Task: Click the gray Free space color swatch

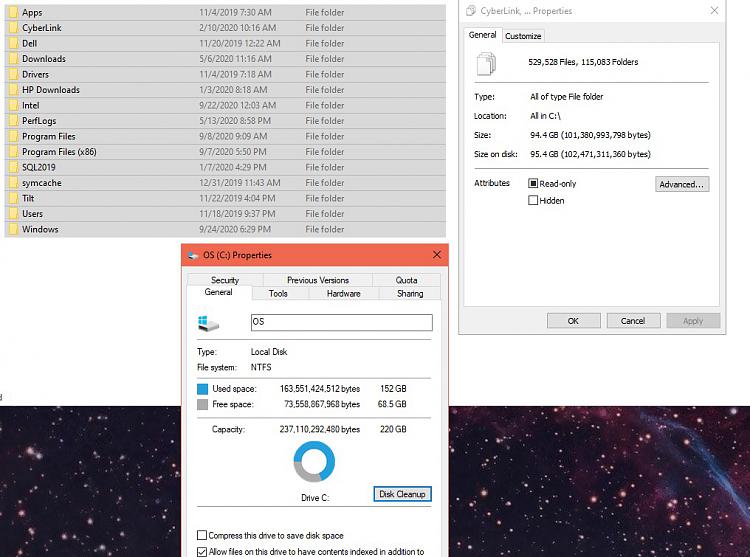Action: (x=203, y=404)
